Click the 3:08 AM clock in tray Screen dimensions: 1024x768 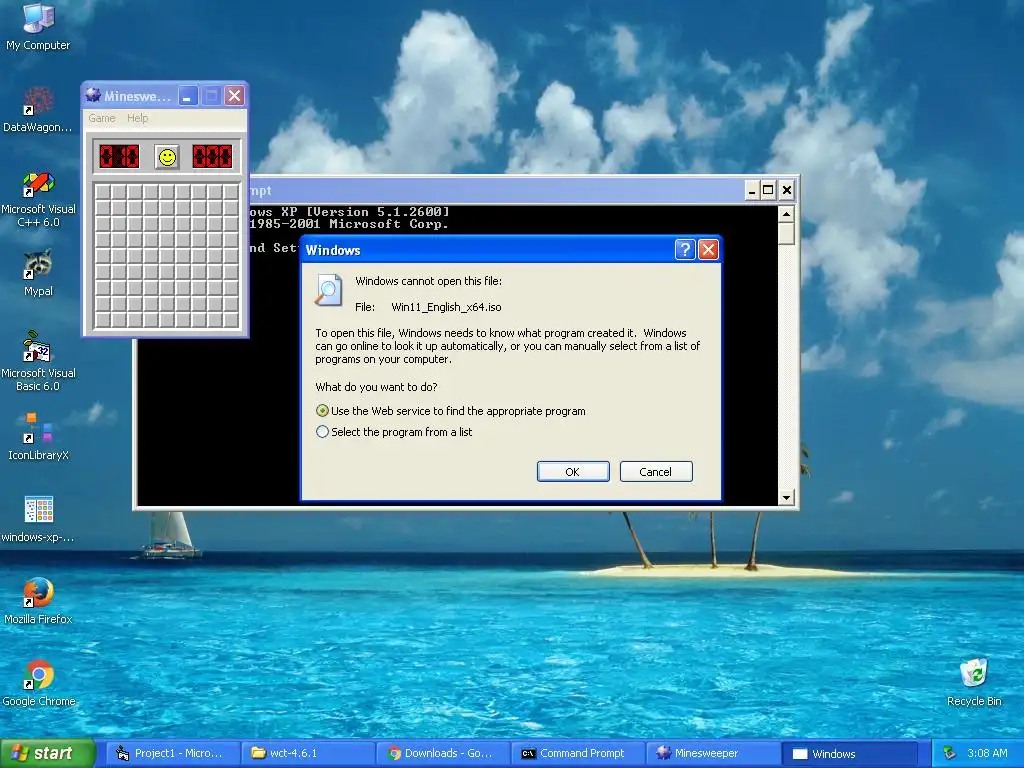(x=987, y=753)
